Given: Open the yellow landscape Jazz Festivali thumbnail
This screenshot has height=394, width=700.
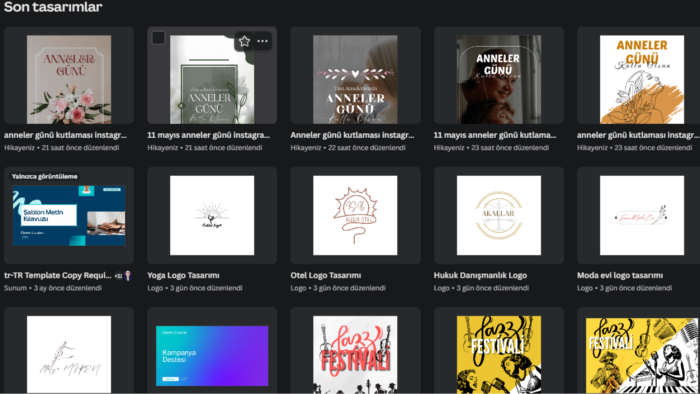Looking at the screenshot, I should (642, 355).
